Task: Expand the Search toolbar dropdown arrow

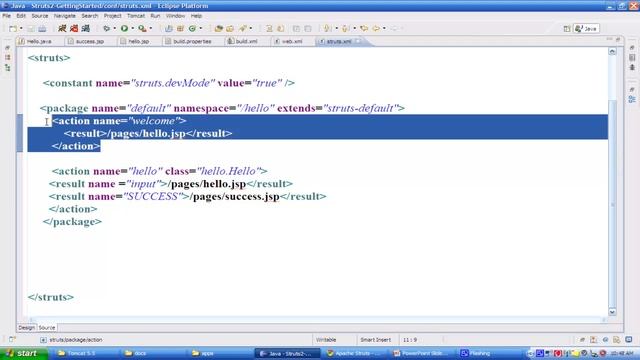Action: pos(251,29)
